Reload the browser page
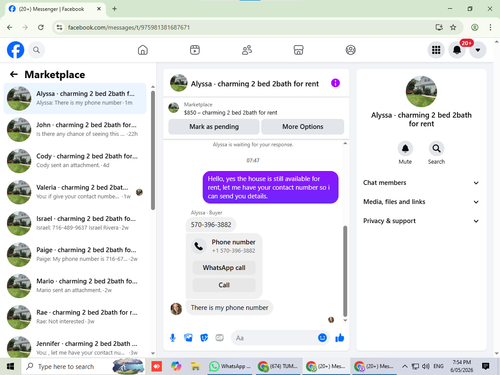Screen dimensions: 500x375 pos(41,27)
